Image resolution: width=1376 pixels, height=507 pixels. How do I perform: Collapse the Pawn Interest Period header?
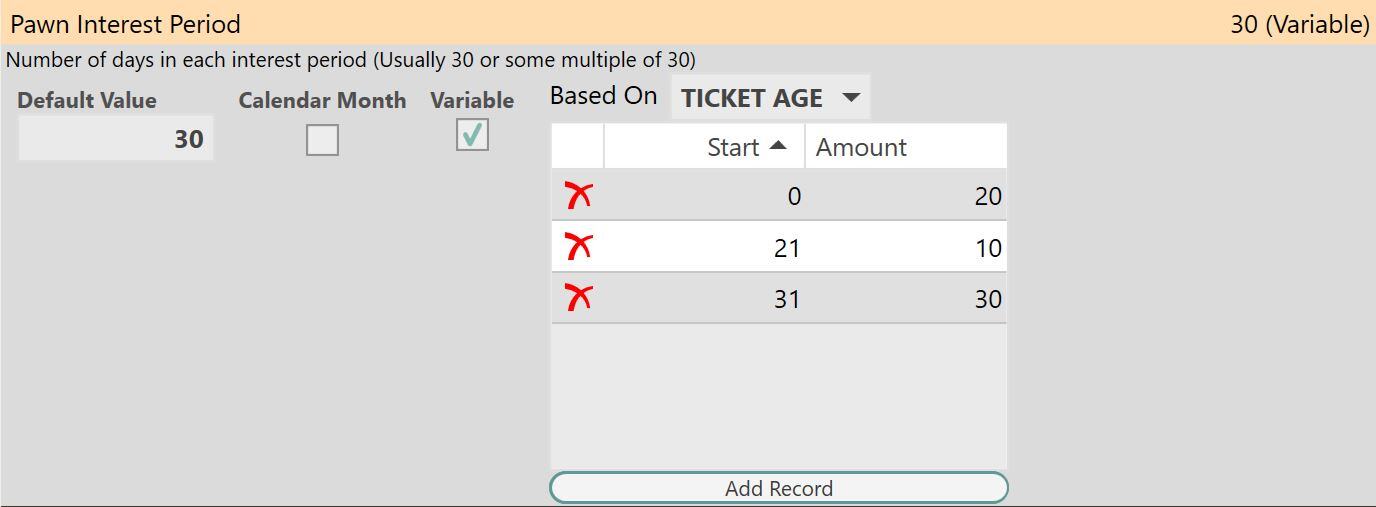pos(688,23)
